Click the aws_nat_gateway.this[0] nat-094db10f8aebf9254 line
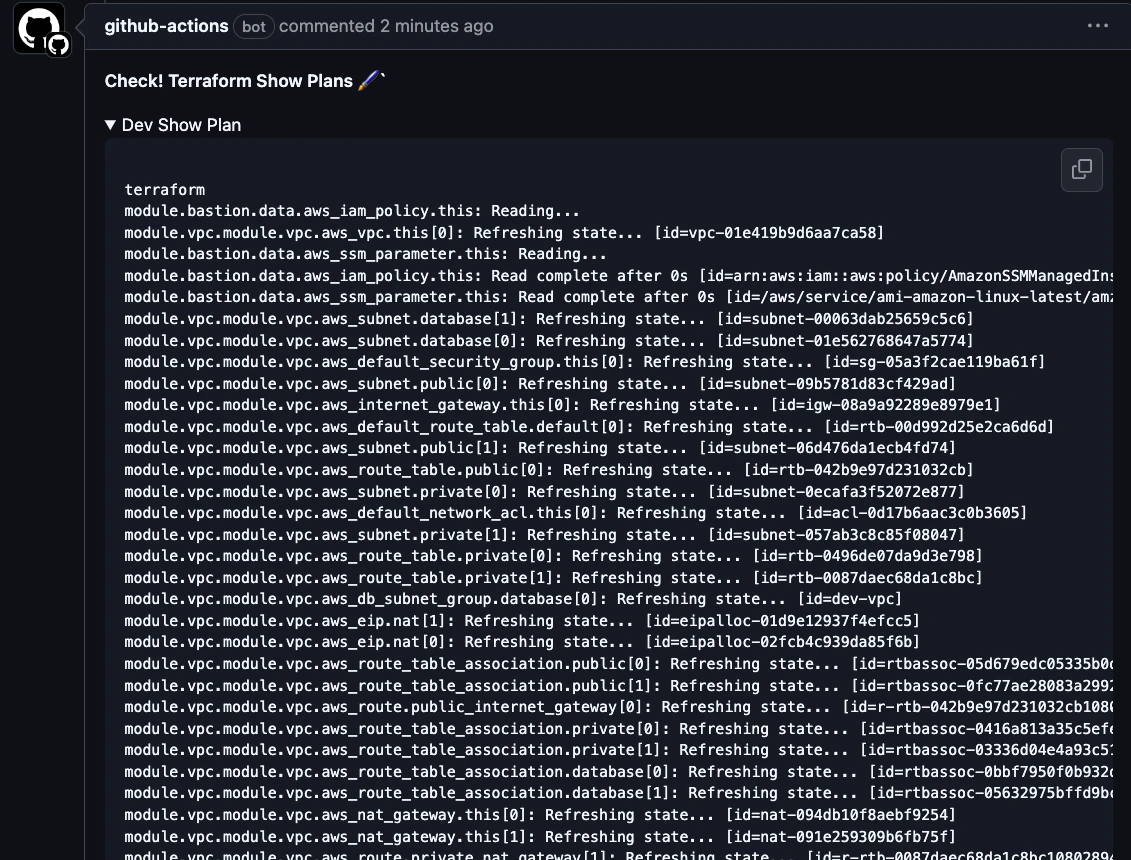 pos(540,815)
